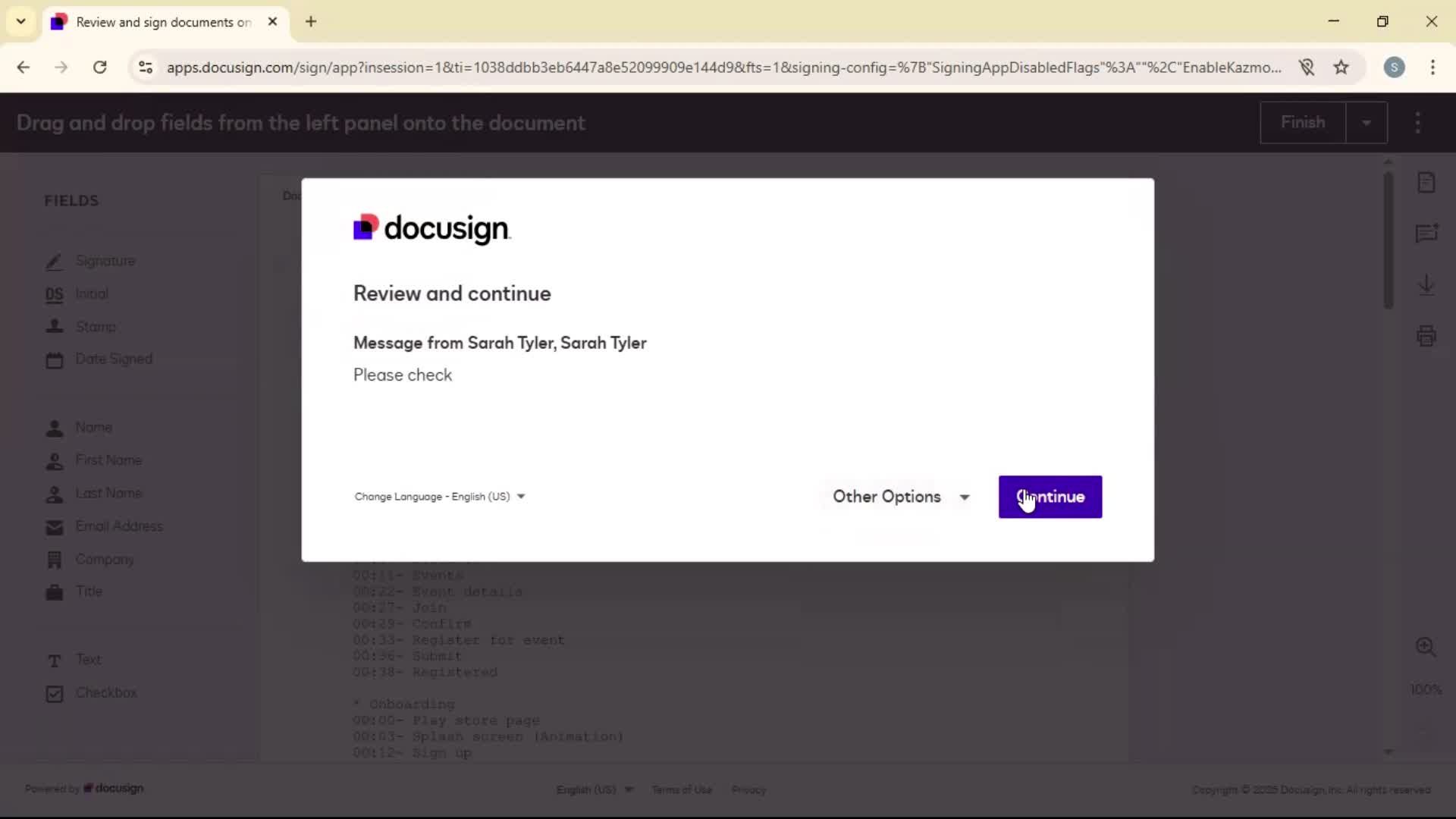The height and width of the screenshot is (819, 1456).
Task: Open the tab search dropdown arrow
Action: tap(20, 21)
